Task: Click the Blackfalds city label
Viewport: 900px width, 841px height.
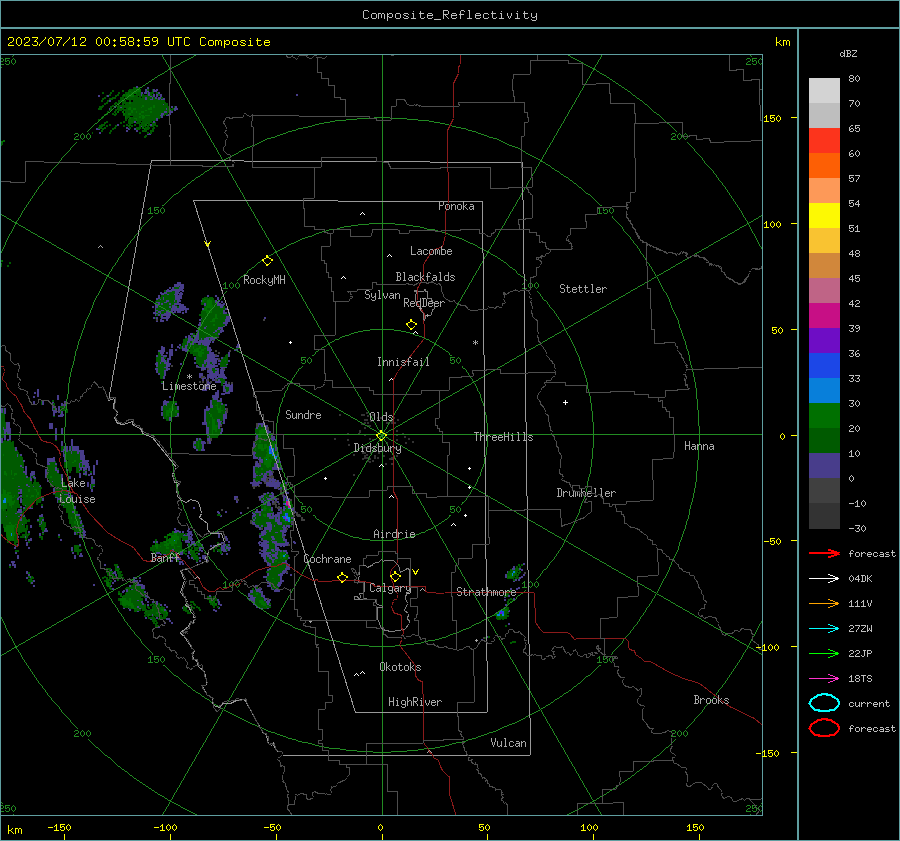Action: tap(425, 277)
